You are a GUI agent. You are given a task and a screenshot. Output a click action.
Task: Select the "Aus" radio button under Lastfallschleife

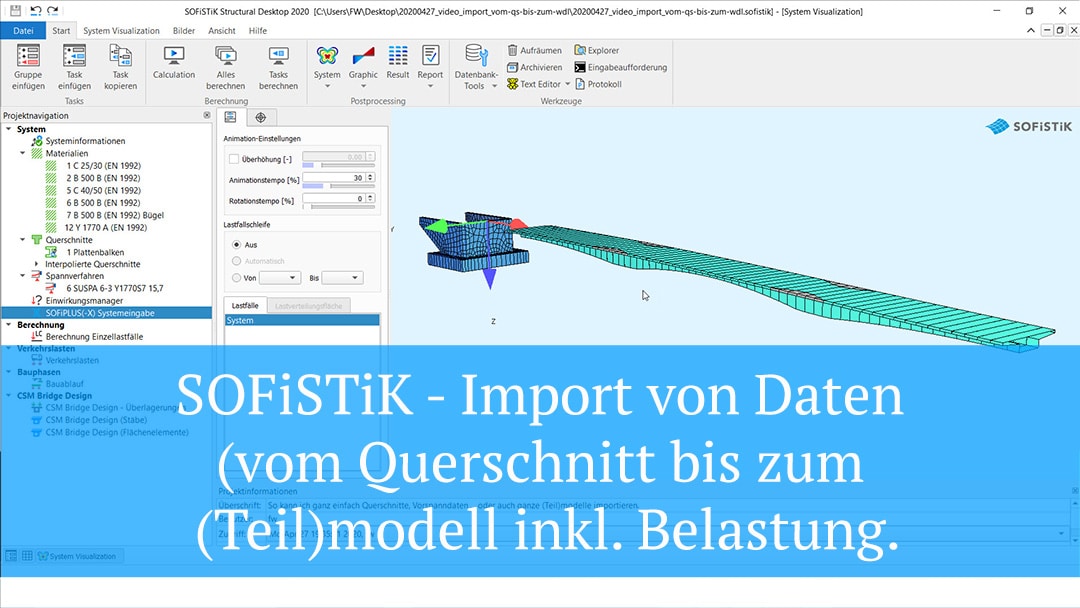pos(237,244)
